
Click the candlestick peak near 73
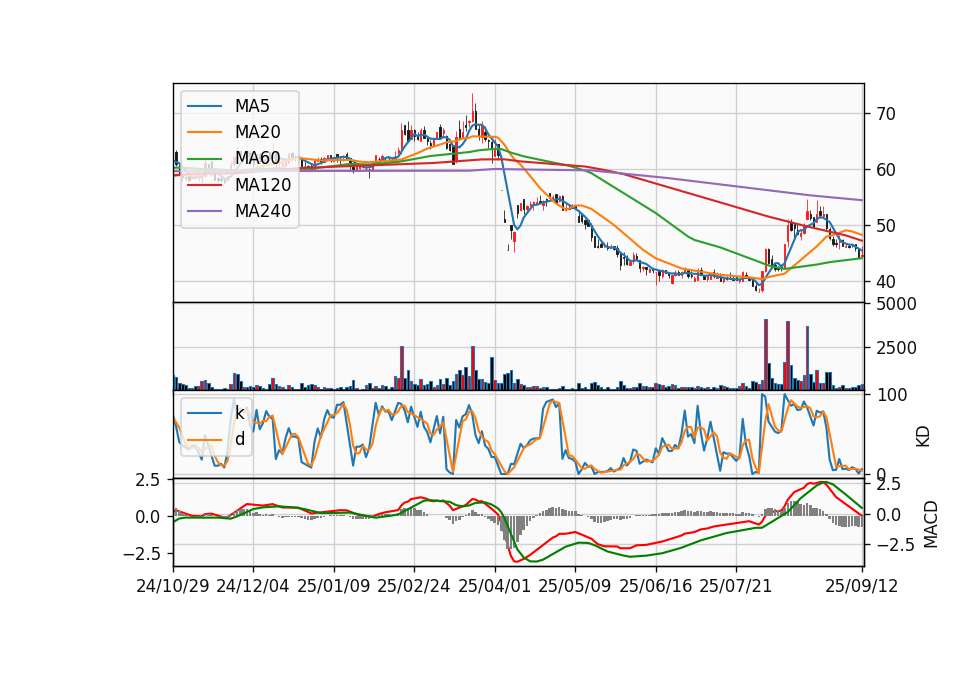[x=473, y=110]
